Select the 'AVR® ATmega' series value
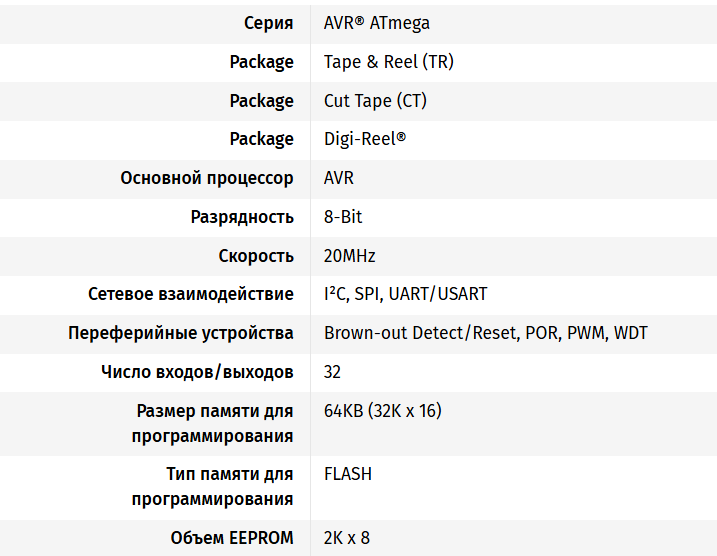This screenshot has height=556, width=717. click(377, 23)
